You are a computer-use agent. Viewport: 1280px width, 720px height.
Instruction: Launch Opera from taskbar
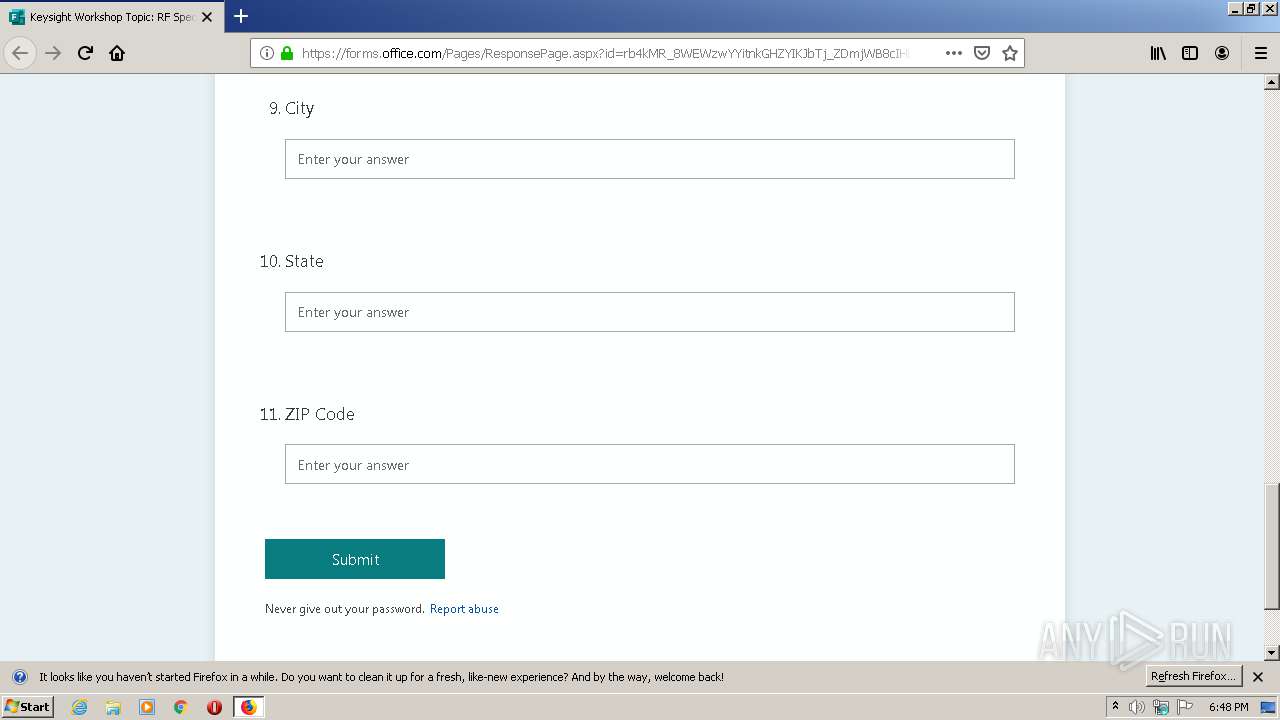[214, 707]
